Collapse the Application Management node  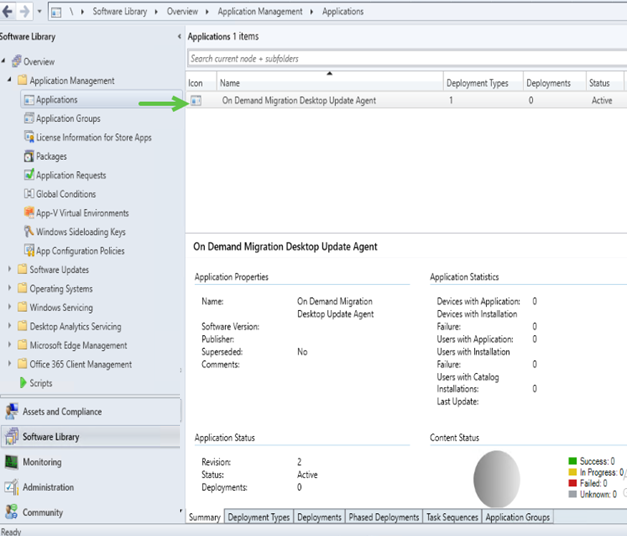pyautogui.click(x=10, y=81)
